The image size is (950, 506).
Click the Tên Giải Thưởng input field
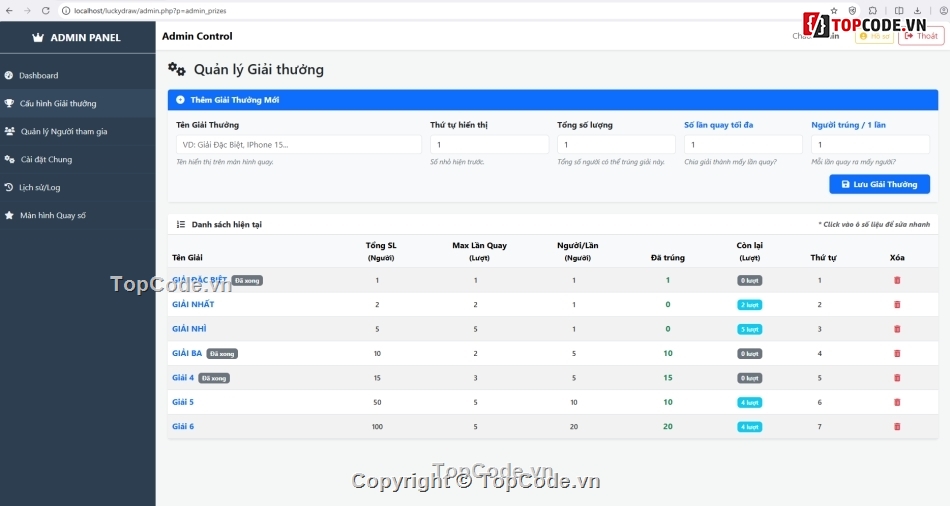click(298, 145)
